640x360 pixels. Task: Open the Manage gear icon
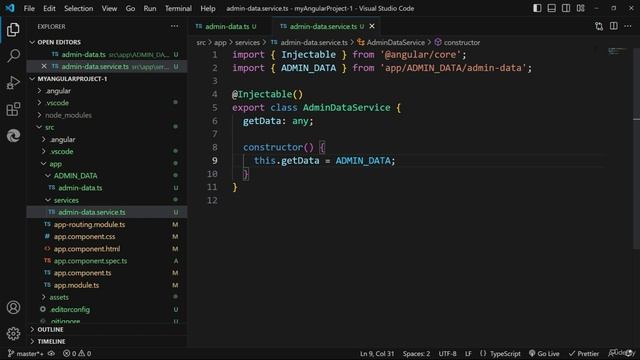(x=13, y=334)
